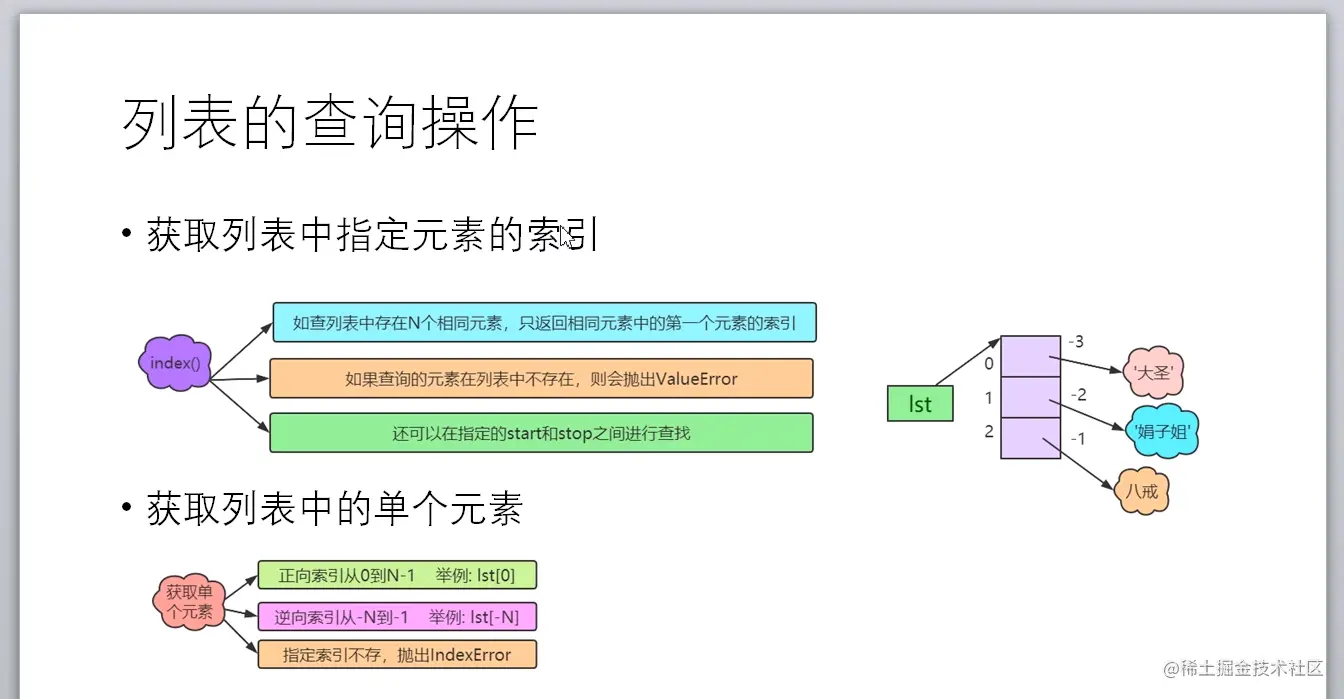Click the 正向索引 lst[0] example box

point(397,575)
